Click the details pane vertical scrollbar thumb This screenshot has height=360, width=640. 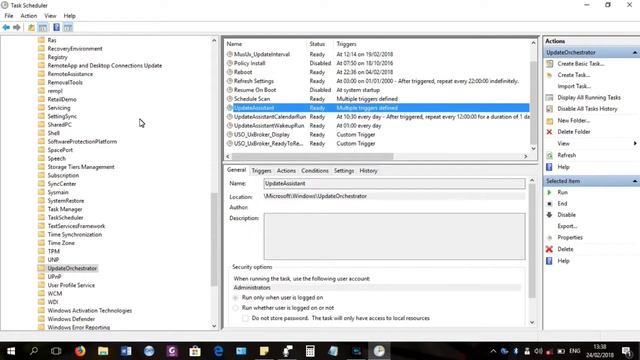(x=532, y=241)
